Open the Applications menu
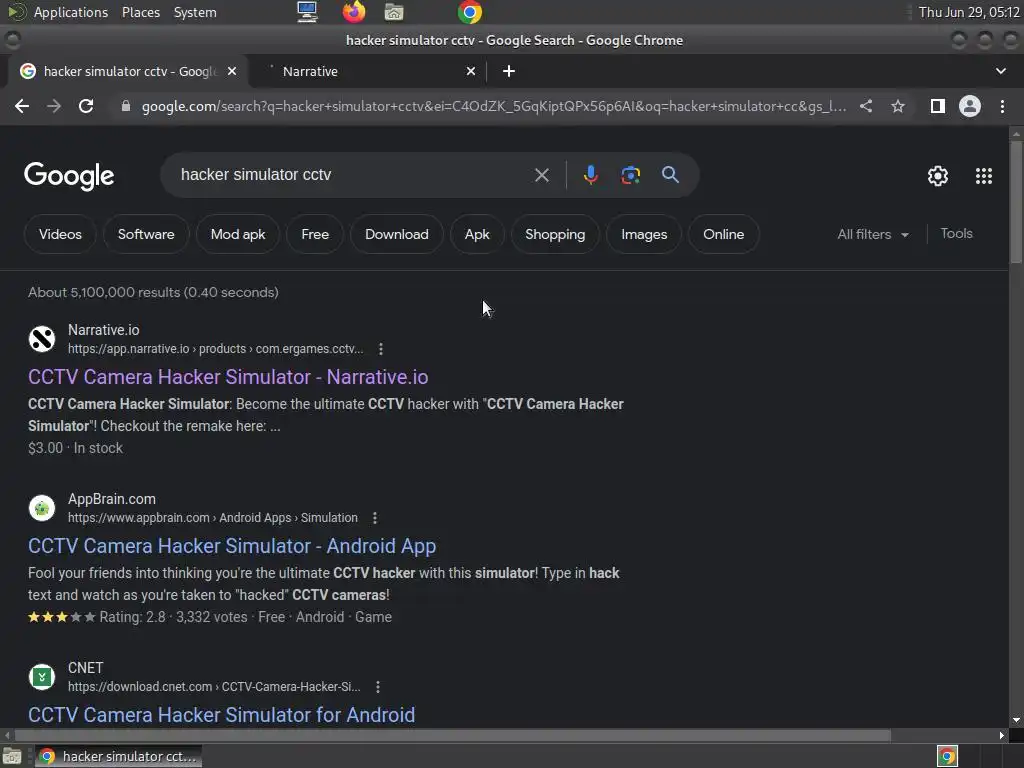This screenshot has height=768, width=1024. tap(71, 12)
